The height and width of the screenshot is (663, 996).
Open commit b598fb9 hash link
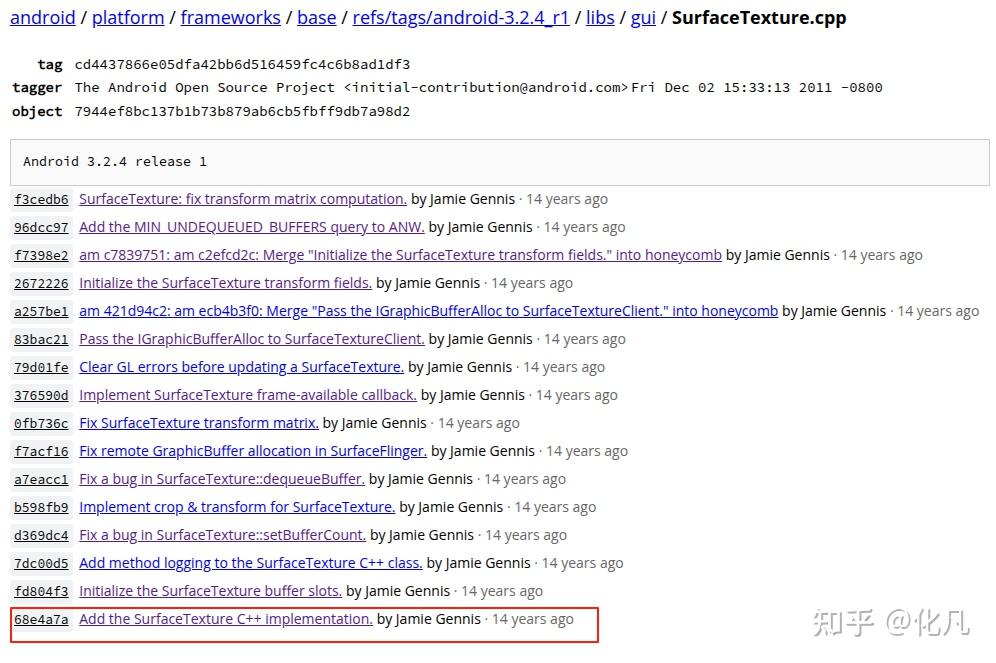click(40, 507)
